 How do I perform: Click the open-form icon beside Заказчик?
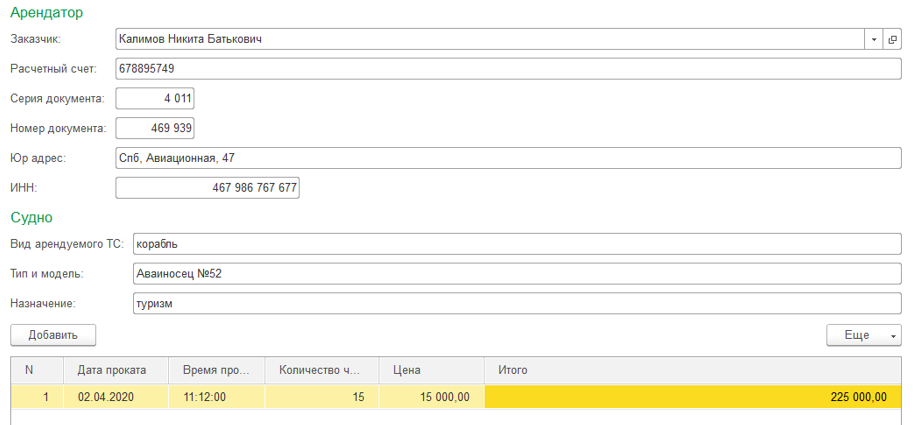pos(892,39)
